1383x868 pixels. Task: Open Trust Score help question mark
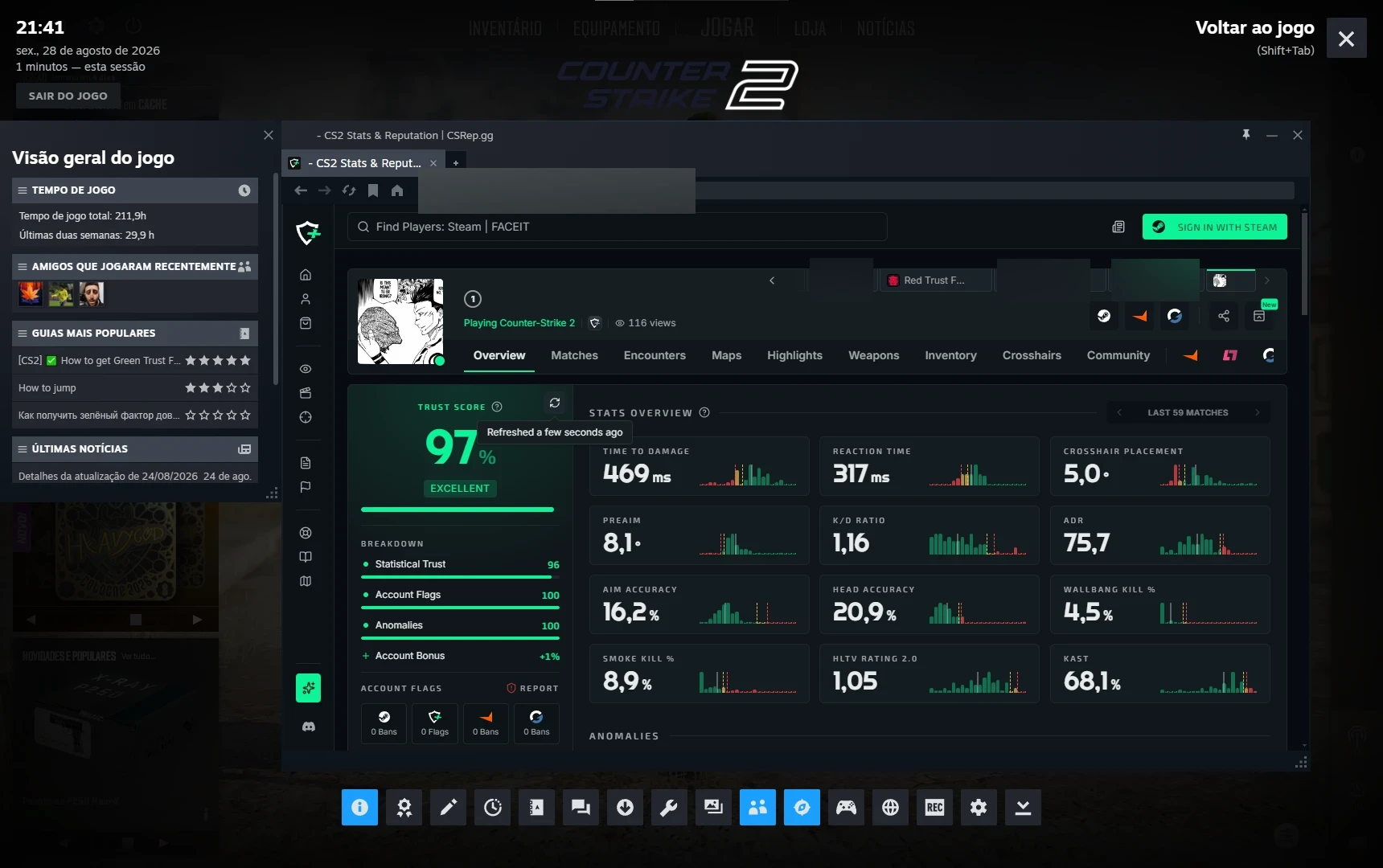pos(497,407)
